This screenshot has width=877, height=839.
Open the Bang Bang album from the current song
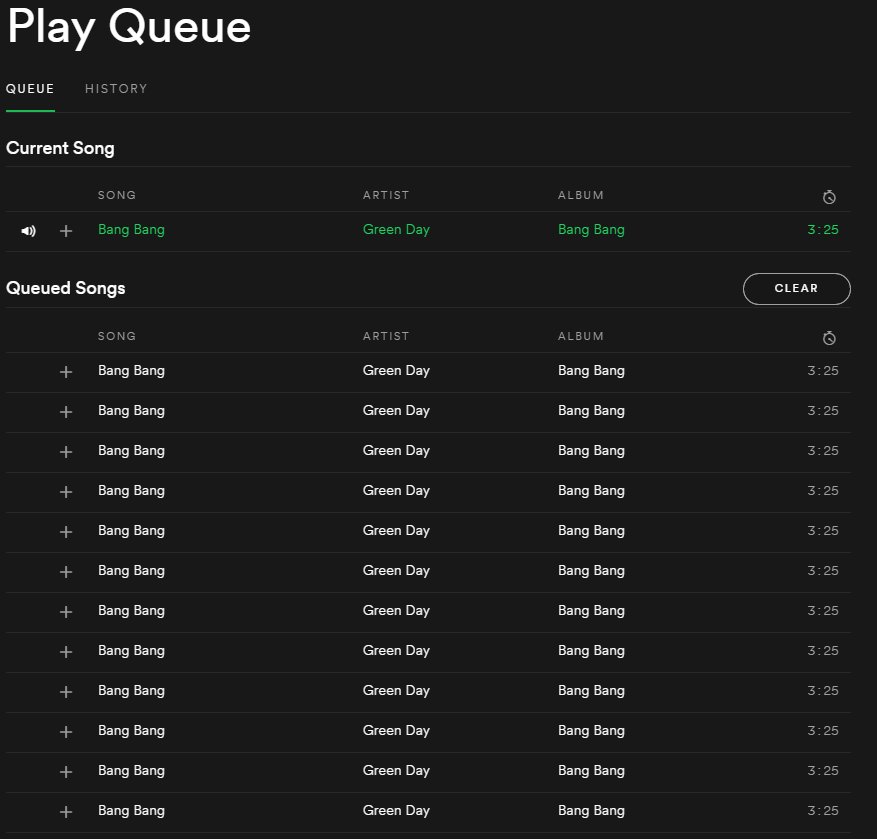point(591,230)
